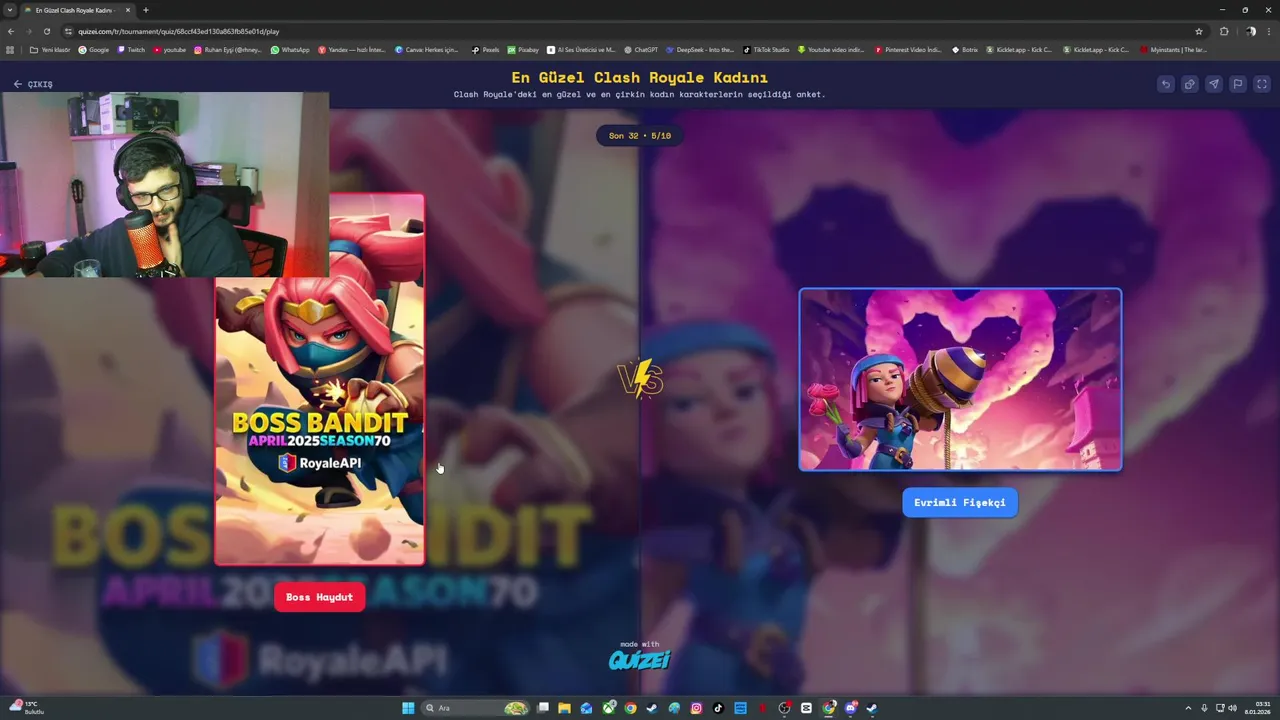This screenshot has height=720, width=1280.
Task: Open the volume tray icon
Action: [1233, 708]
